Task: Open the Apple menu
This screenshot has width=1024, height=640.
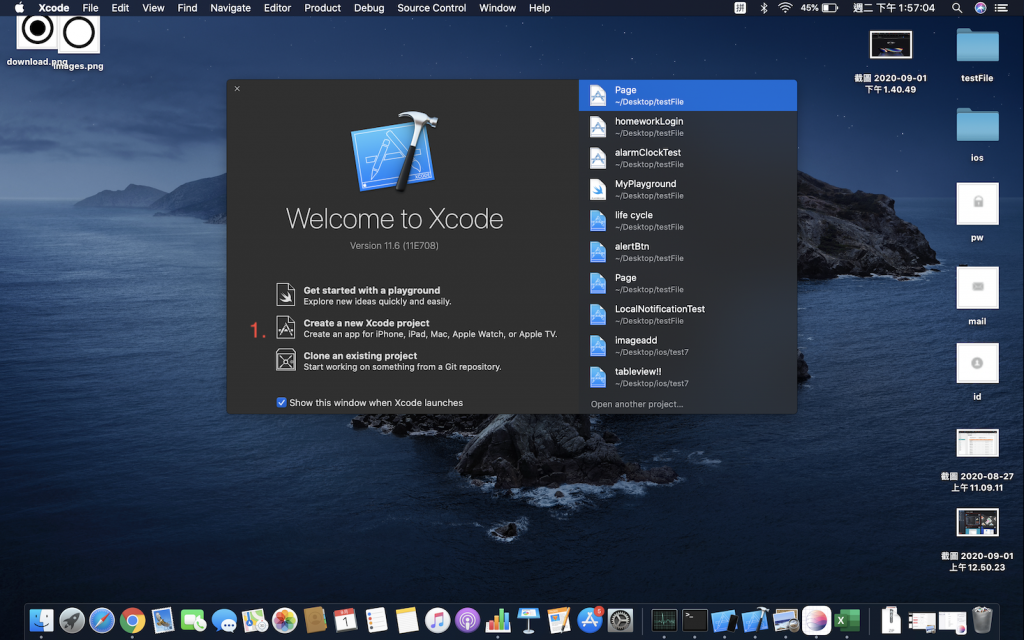Action: click(x=20, y=8)
